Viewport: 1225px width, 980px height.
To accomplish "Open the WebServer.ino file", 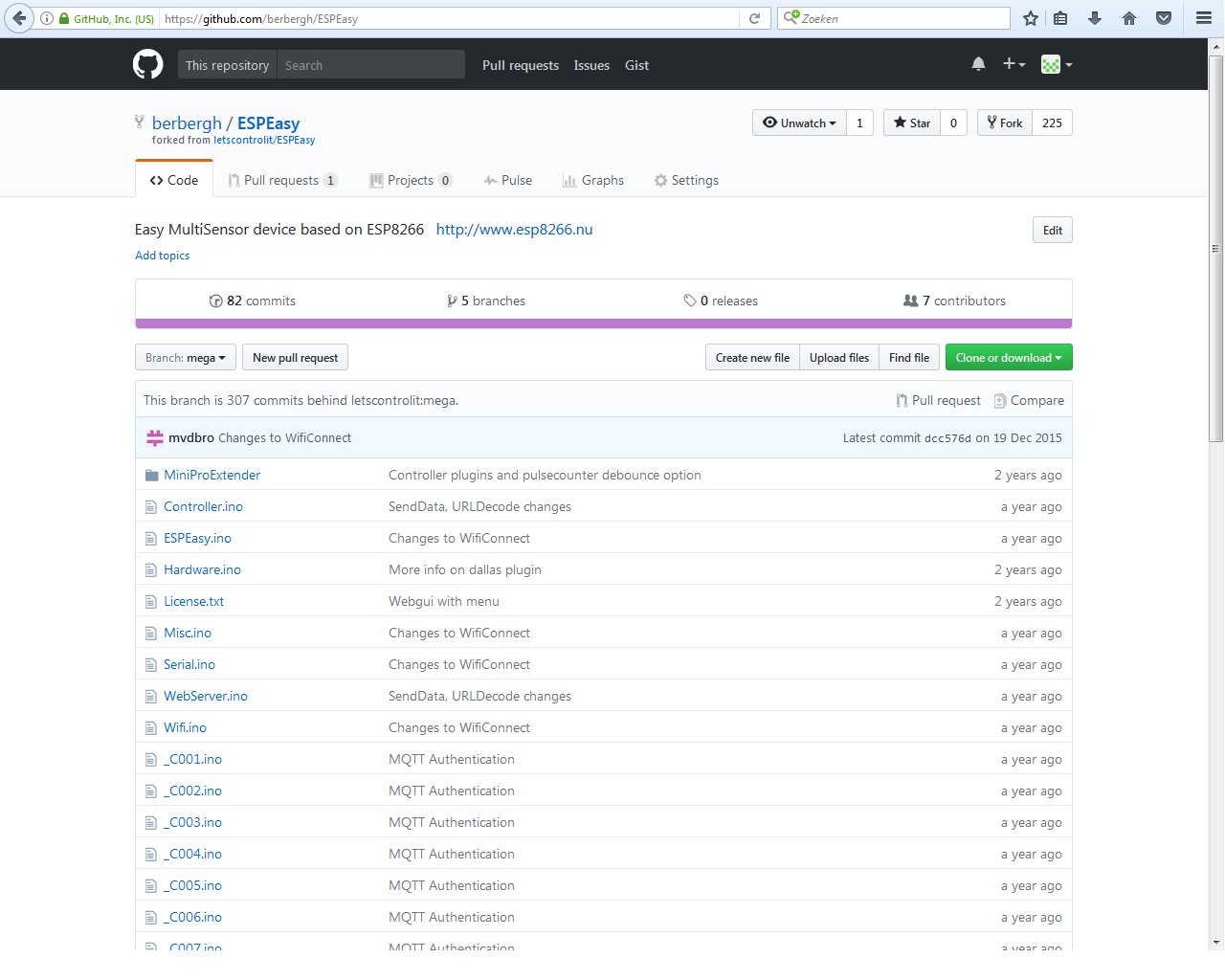I will (x=206, y=697).
